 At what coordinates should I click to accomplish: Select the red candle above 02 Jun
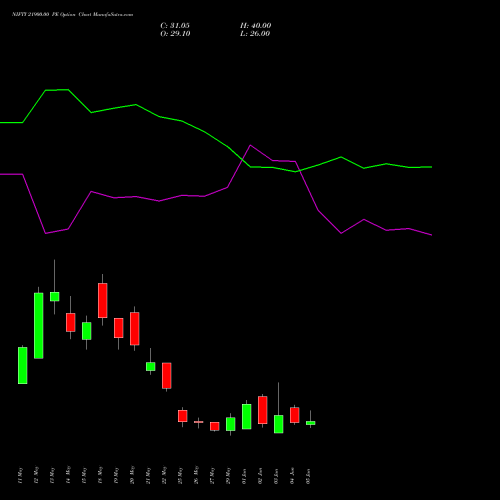point(263,410)
